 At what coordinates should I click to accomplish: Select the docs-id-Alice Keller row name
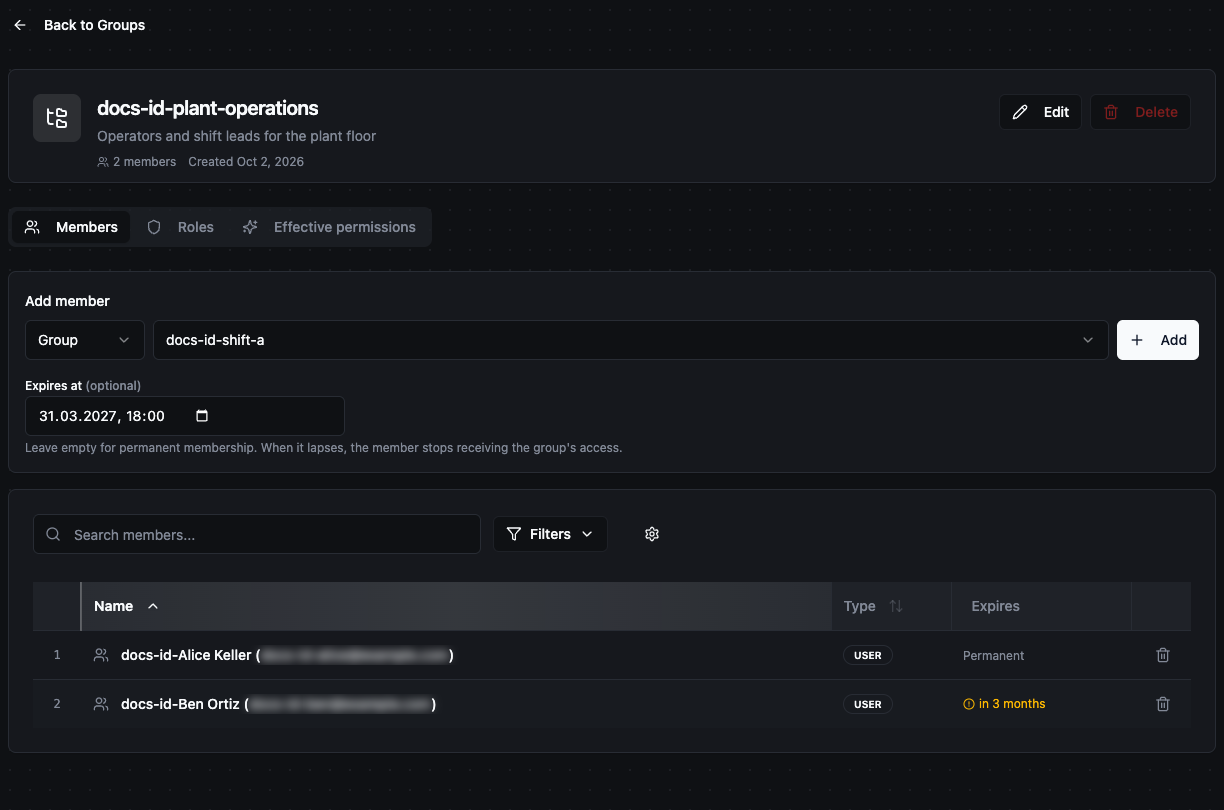[287, 655]
